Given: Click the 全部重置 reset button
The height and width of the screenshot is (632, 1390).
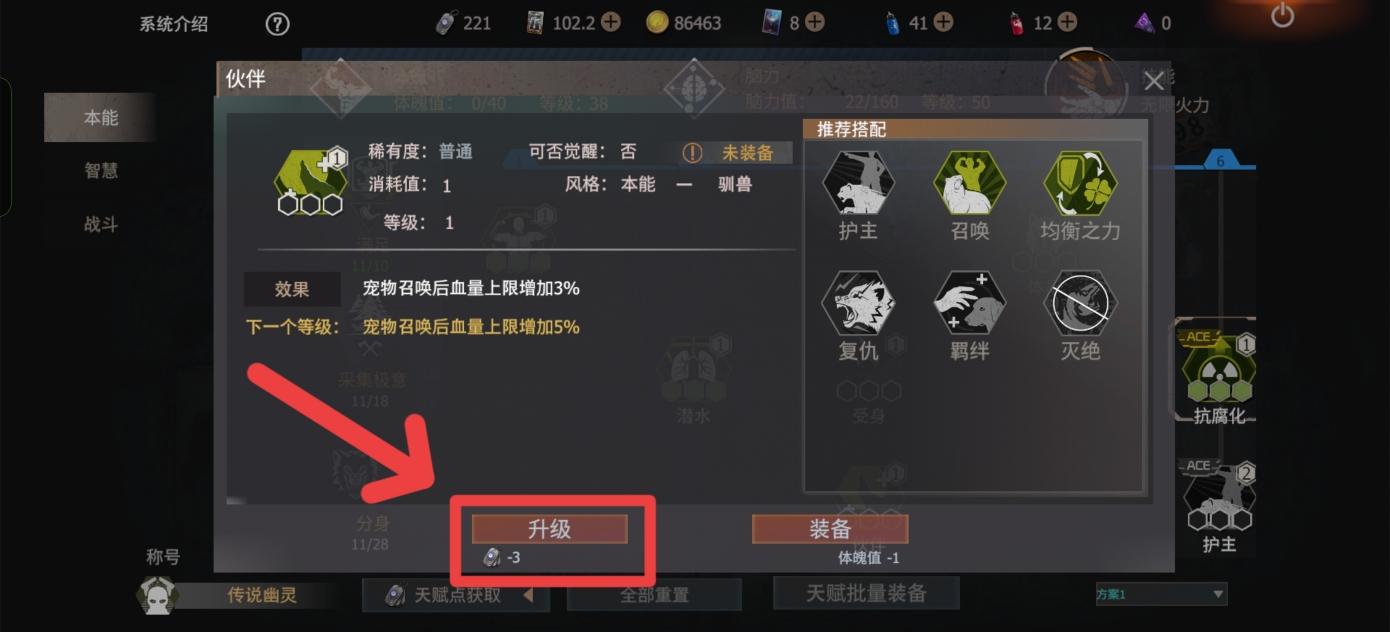Looking at the screenshot, I should coord(654,595).
